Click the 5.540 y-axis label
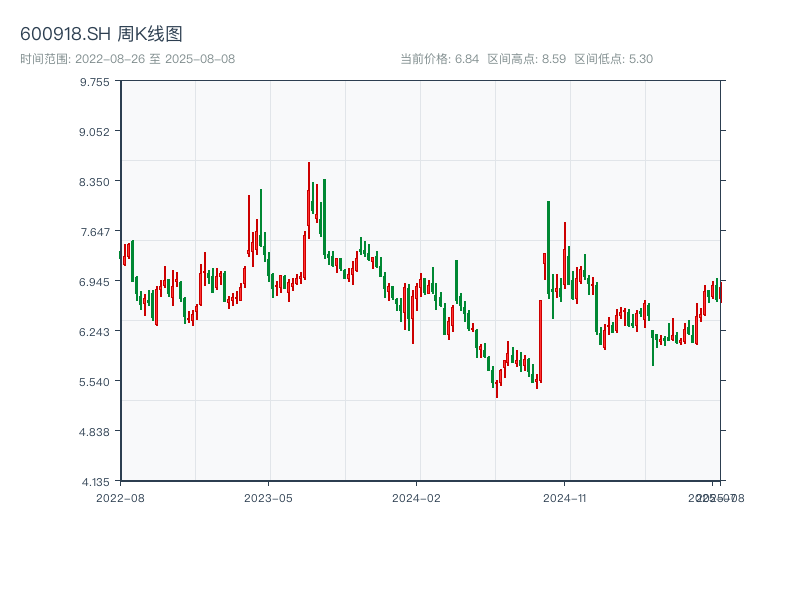Image resolution: width=800 pixels, height=600 pixels. [95, 382]
